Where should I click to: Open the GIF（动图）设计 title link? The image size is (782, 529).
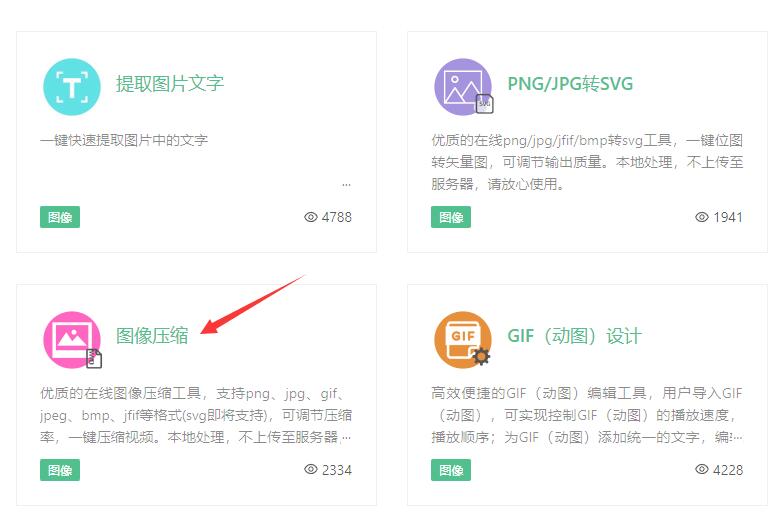click(x=574, y=336)
